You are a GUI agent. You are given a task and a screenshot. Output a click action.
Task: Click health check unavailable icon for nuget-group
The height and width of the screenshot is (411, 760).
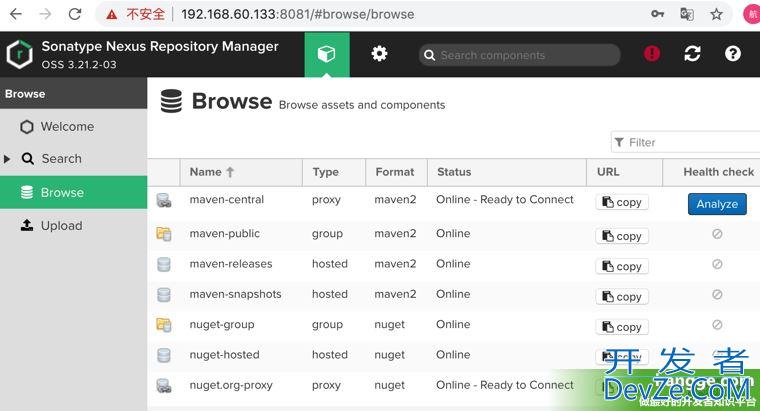point(717,324)
